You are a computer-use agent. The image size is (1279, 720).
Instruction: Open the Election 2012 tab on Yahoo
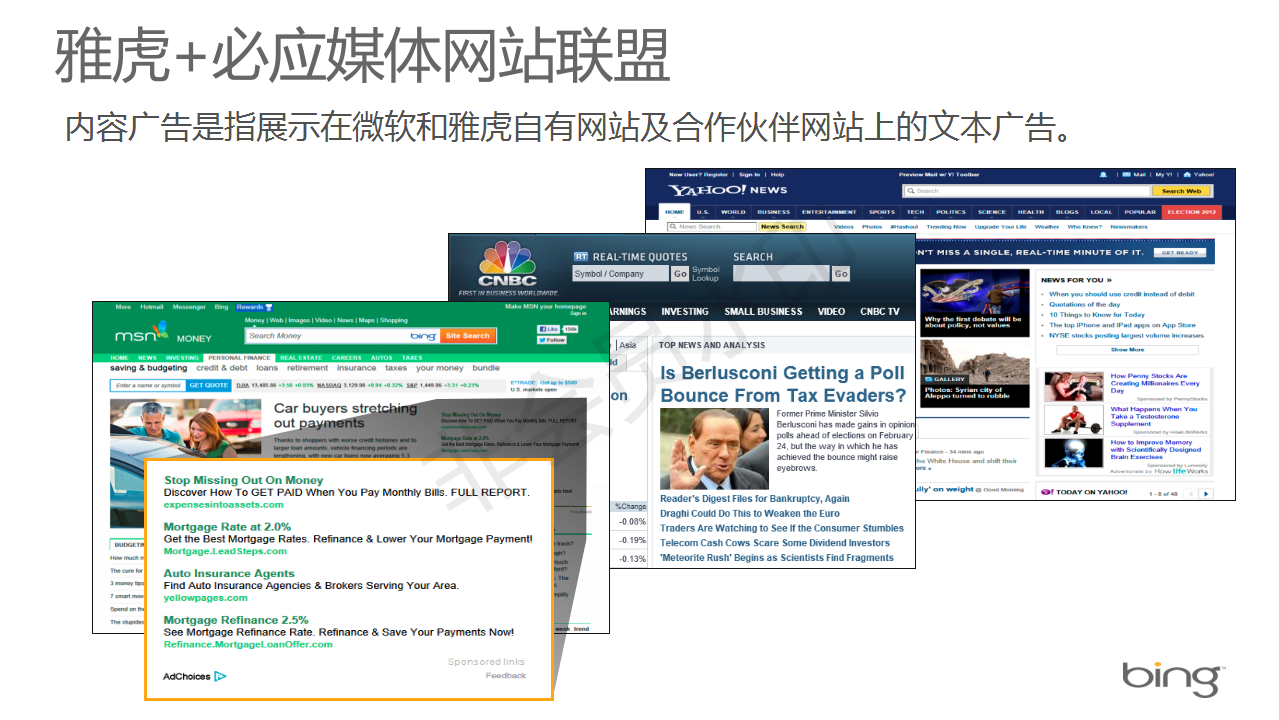point(1190,212)
